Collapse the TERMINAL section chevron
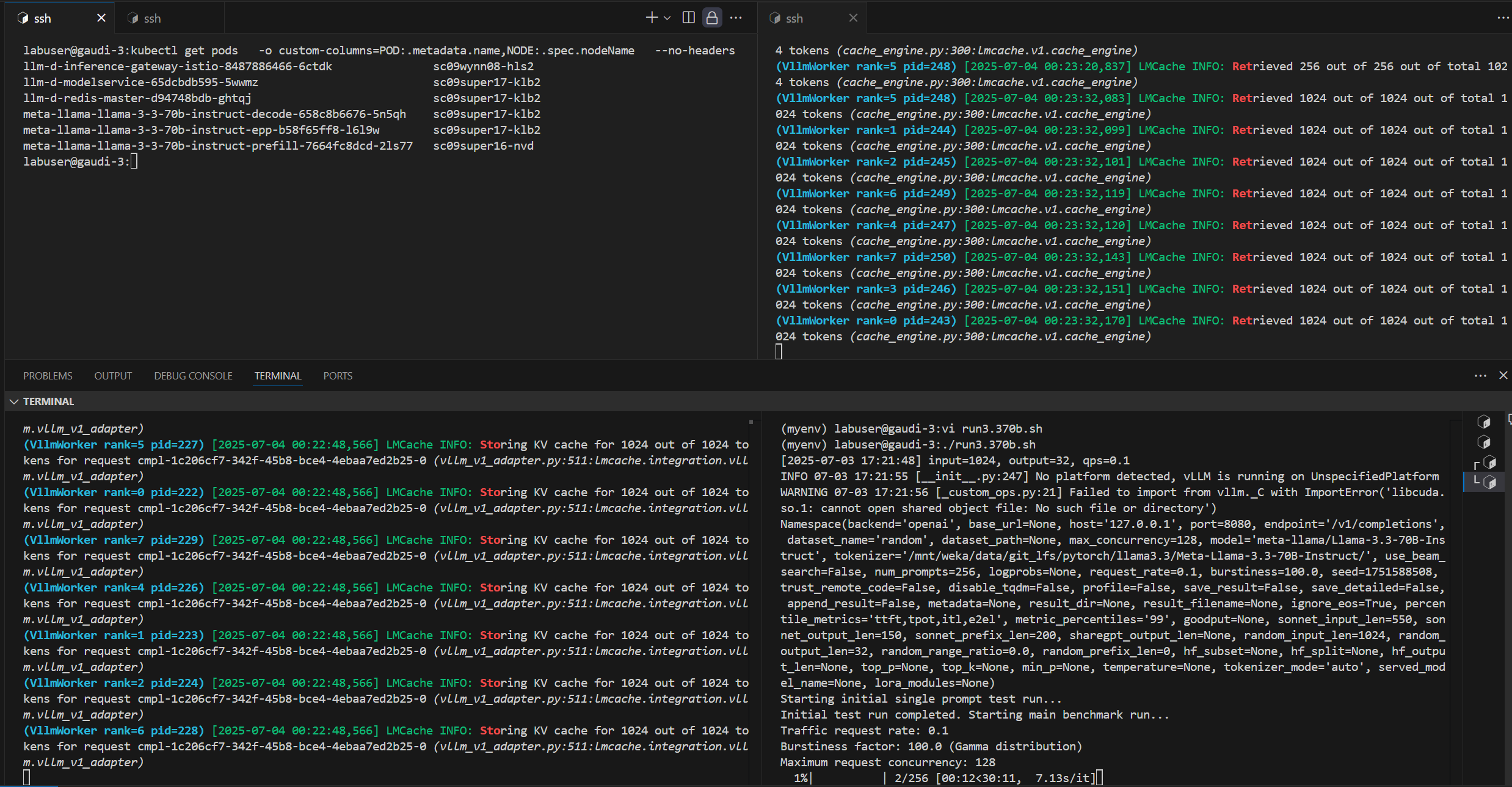Screen dimensions: 1512x787 [14, 401]
